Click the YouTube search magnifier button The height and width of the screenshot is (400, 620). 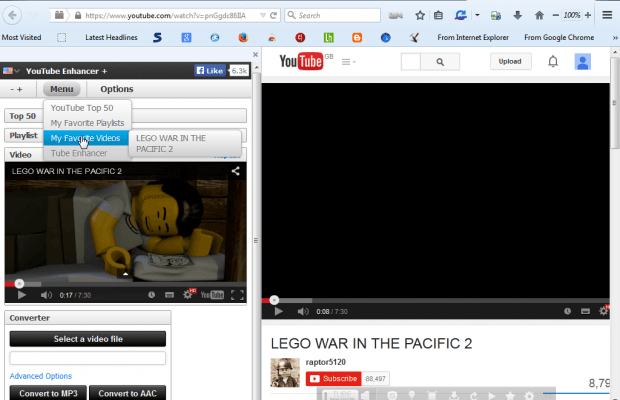(439, 62)
